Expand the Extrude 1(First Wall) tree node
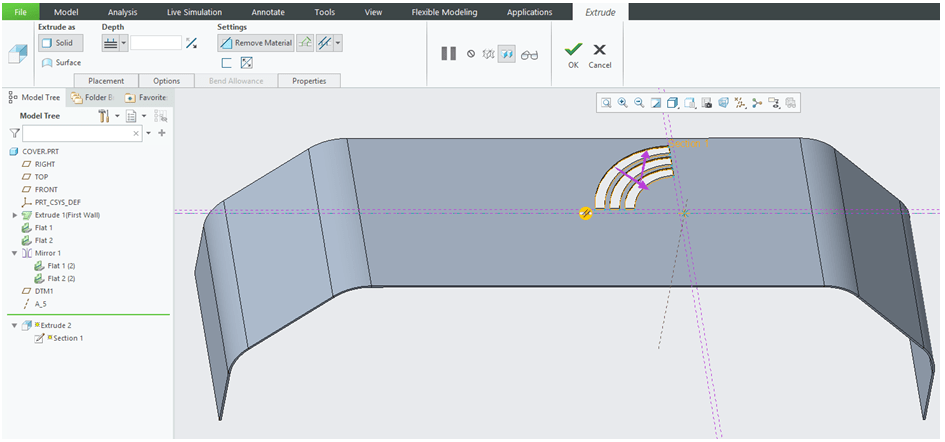945x442 pixels. (x=14, y=215)
